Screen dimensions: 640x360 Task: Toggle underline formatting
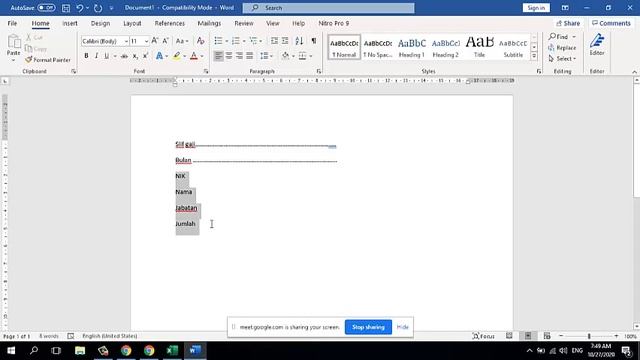click(x=107, y=56)
